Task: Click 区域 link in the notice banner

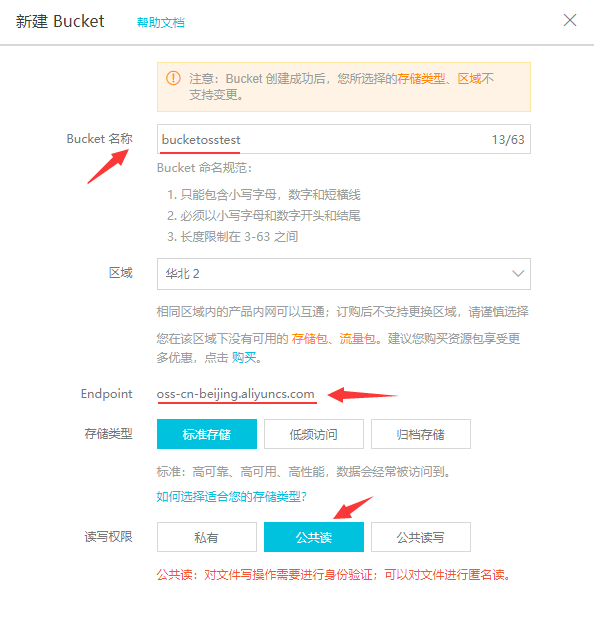Action: coord(469,78)
